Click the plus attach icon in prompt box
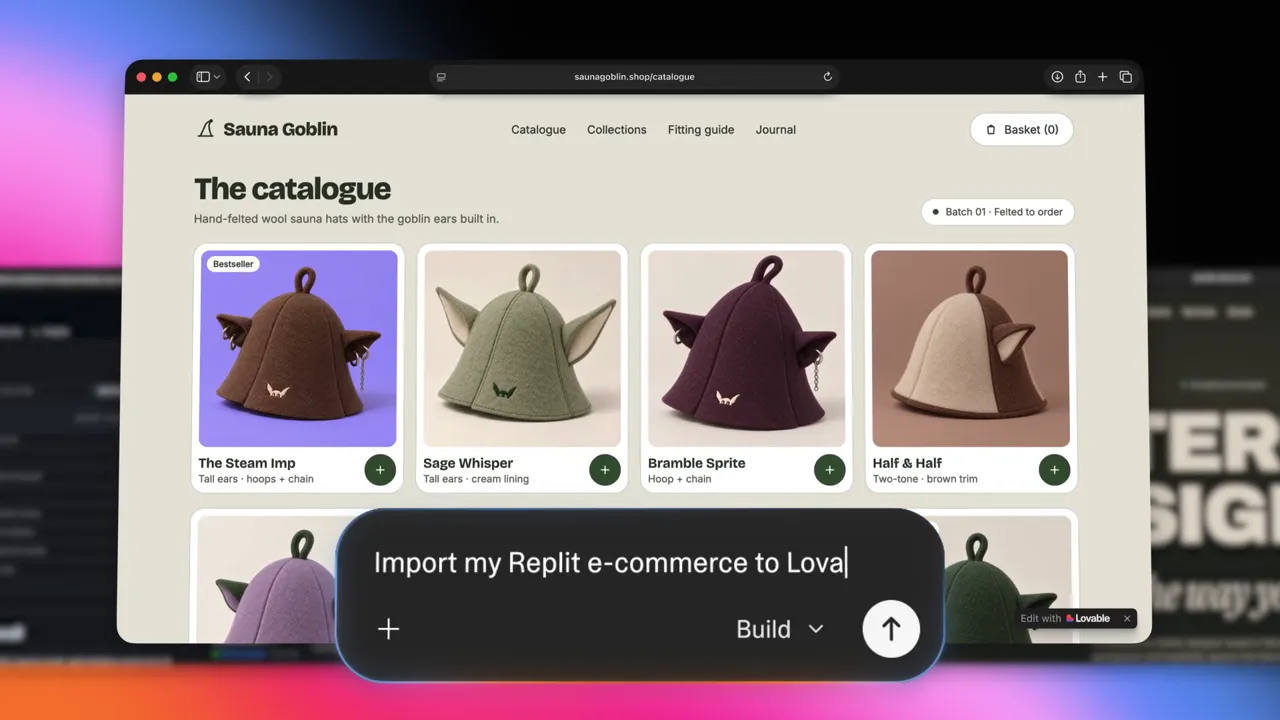Screen dimensions: 1280x720 click(x=388, y=629)
